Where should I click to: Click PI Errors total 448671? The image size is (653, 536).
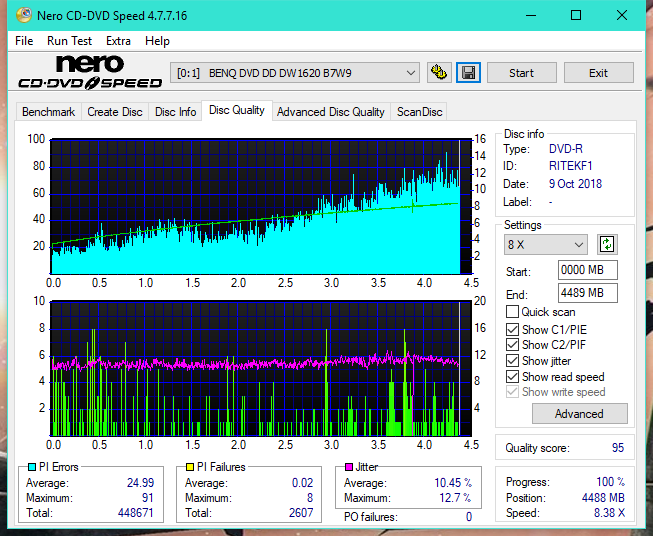[x=136, y=512]
